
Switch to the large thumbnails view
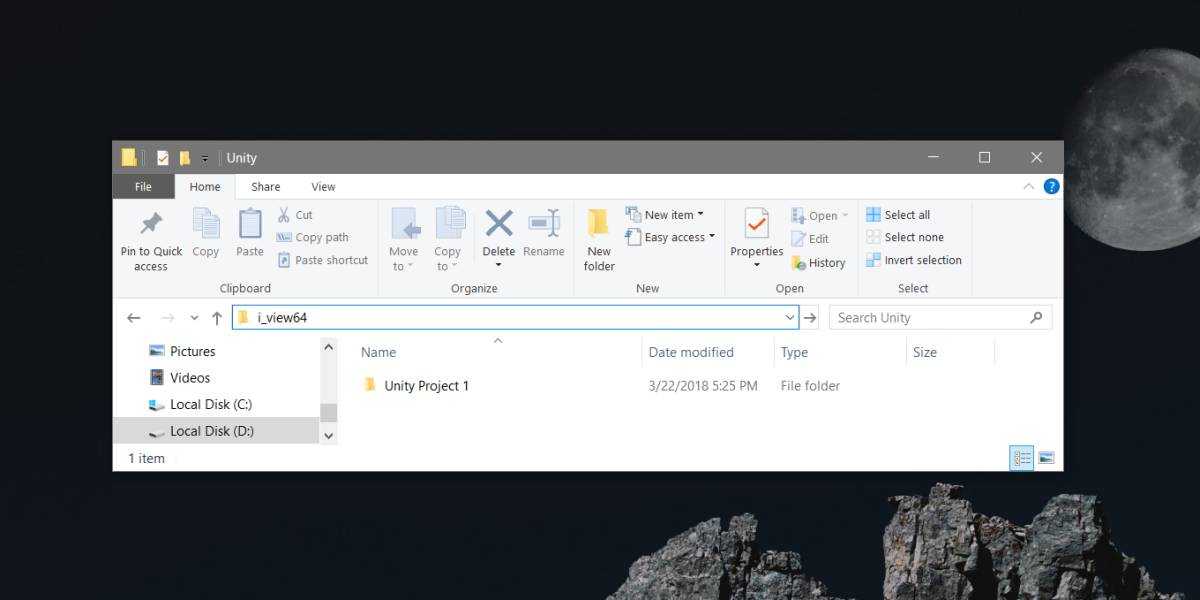coord(1046,458)
